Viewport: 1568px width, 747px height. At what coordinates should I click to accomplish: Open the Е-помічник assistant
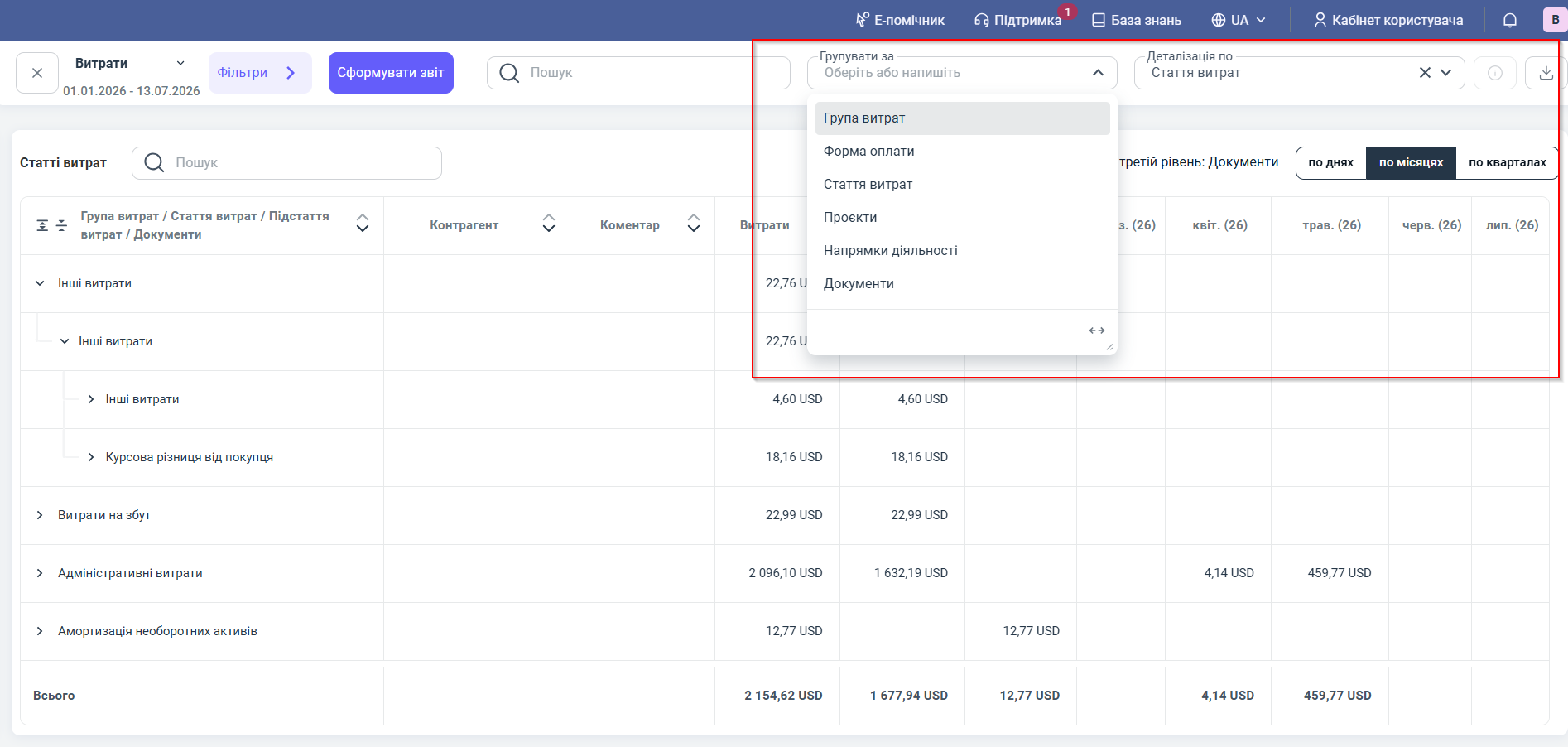900,20
